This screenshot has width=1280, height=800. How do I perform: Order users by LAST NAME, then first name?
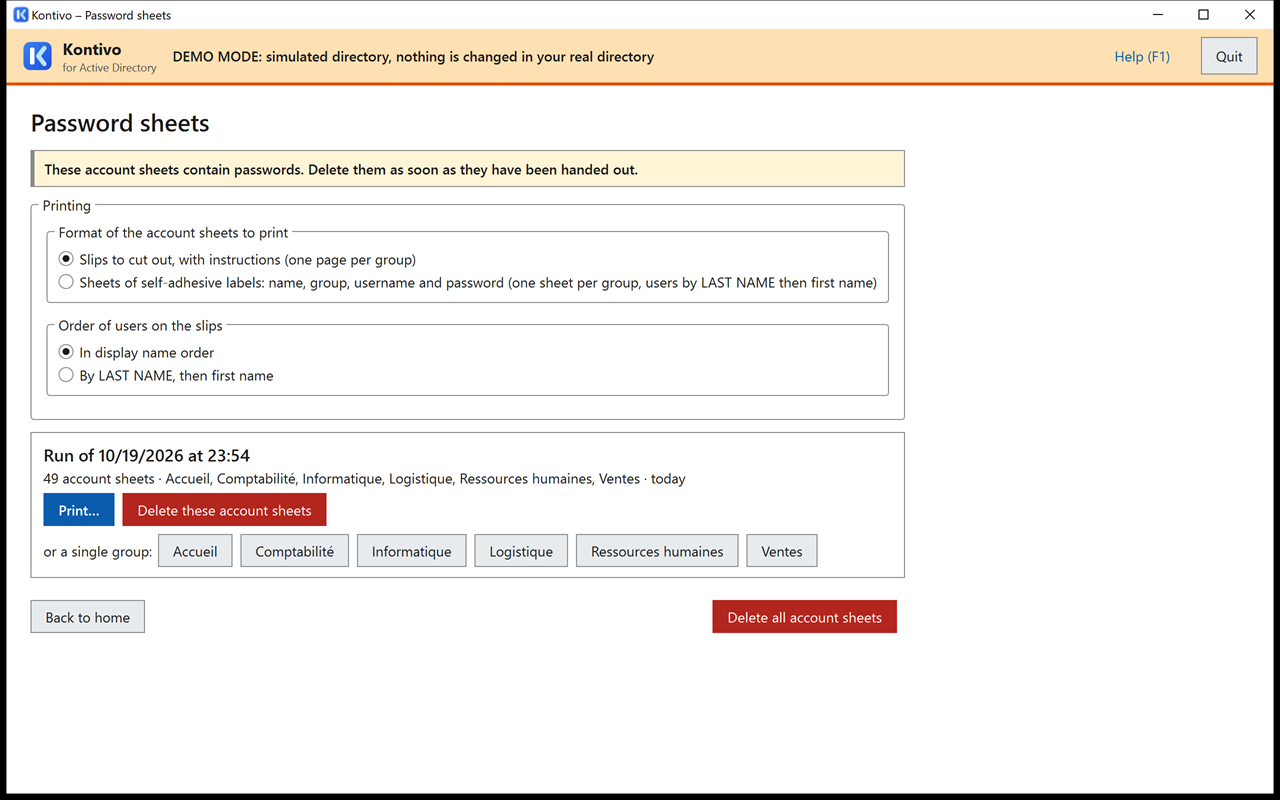pos(66,375)
